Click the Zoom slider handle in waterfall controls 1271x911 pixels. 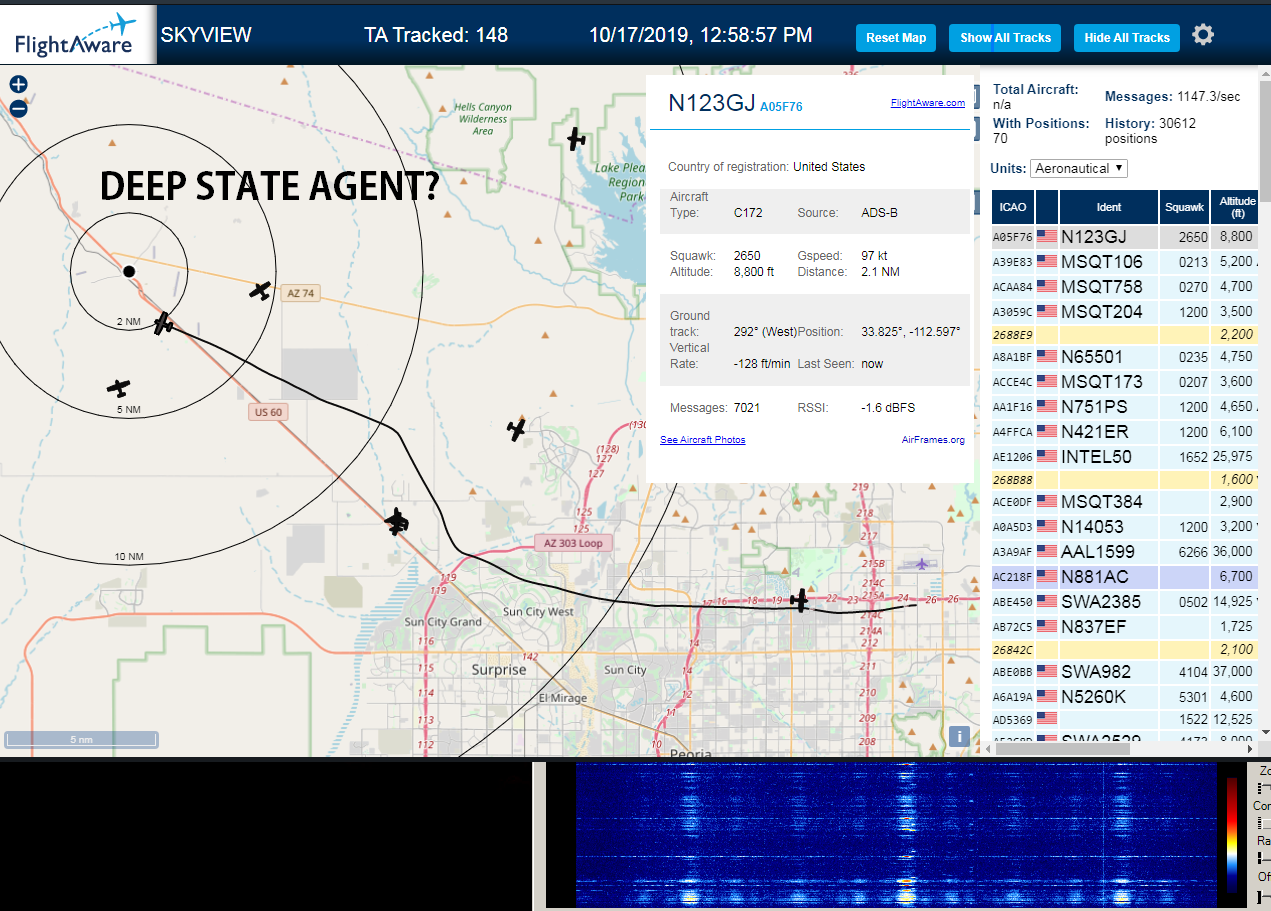1258,788
